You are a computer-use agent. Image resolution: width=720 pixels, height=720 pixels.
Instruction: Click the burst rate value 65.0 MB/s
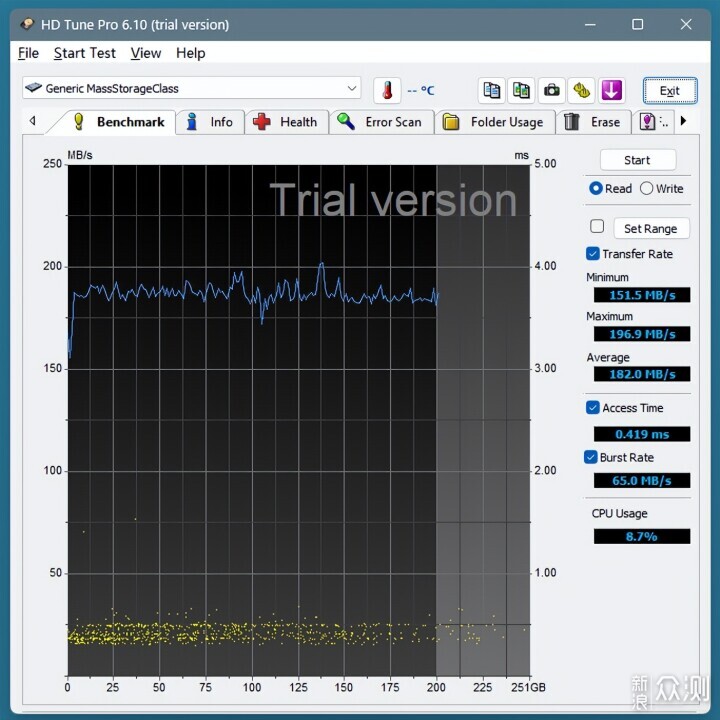[x=642, y=480]
